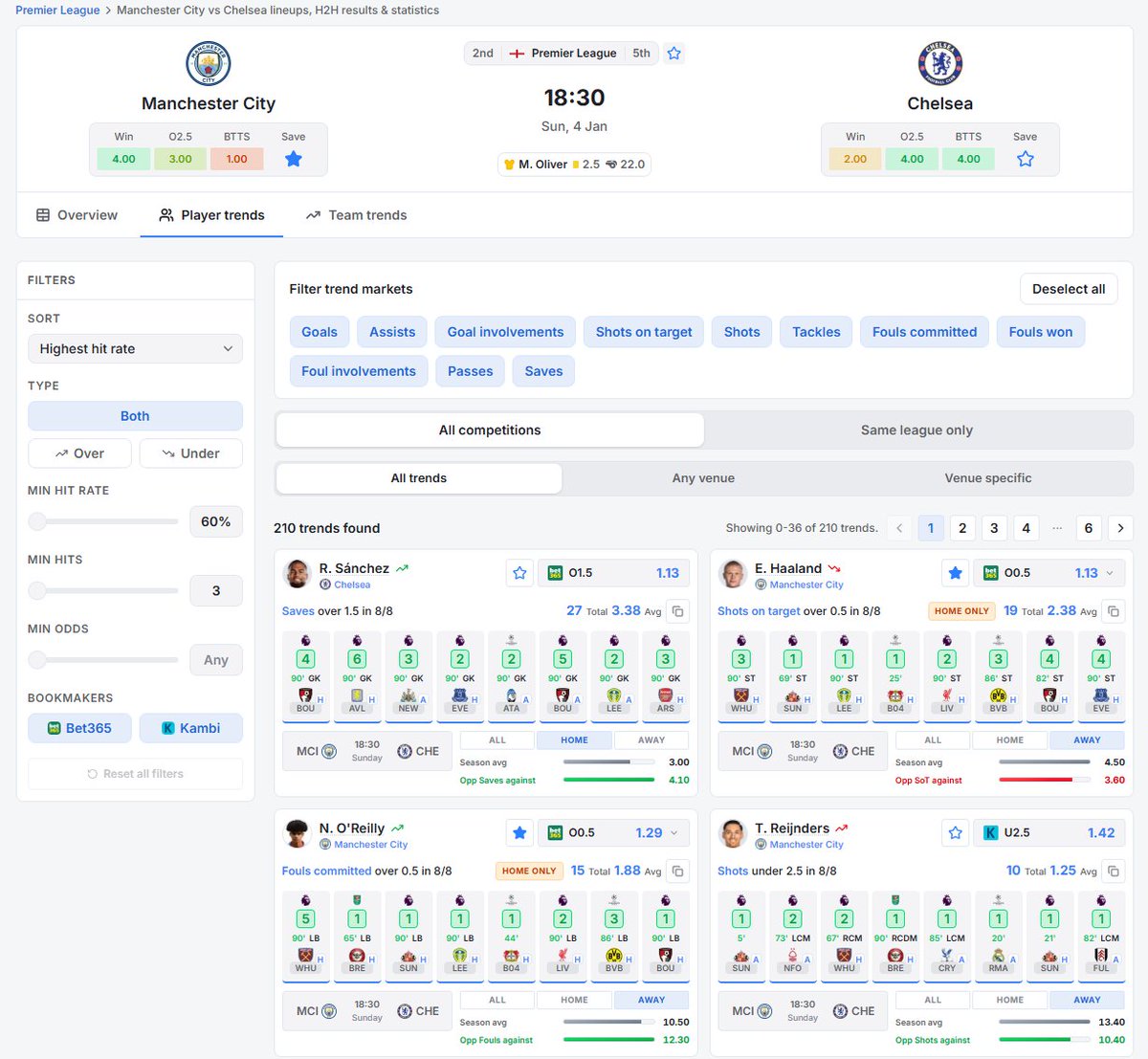The height and width of the screenshot is (1059, 1148).
Task: Toggle the Fouls won market filter
Action: (x=1041, y=332)
